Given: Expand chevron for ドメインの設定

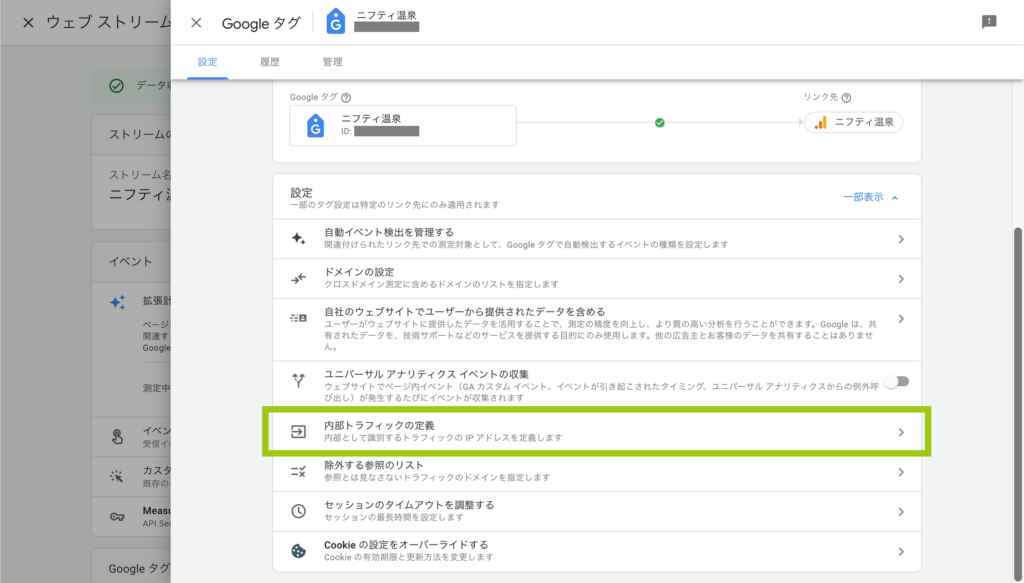Looking at the screenshot, I should (901, 279).
